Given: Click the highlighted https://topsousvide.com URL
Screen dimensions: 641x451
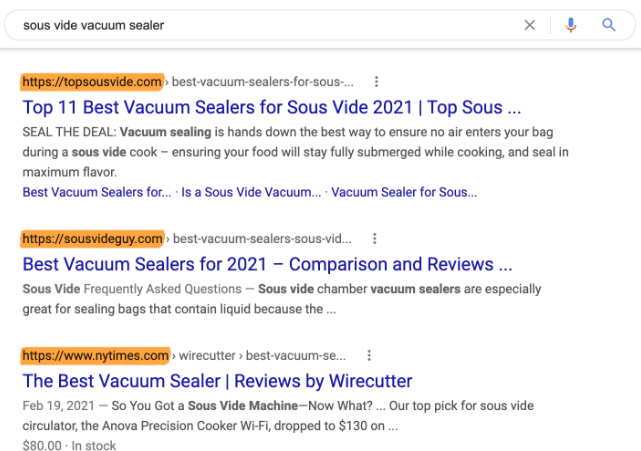Looking at the screenshot, I should pos(92,82).
